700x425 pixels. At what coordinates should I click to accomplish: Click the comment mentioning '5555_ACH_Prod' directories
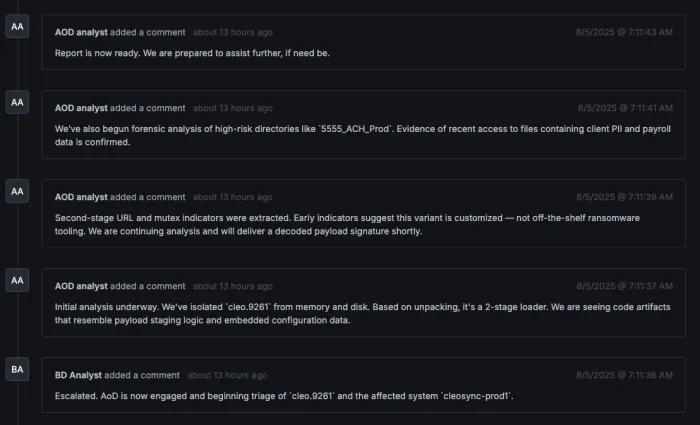360,135
